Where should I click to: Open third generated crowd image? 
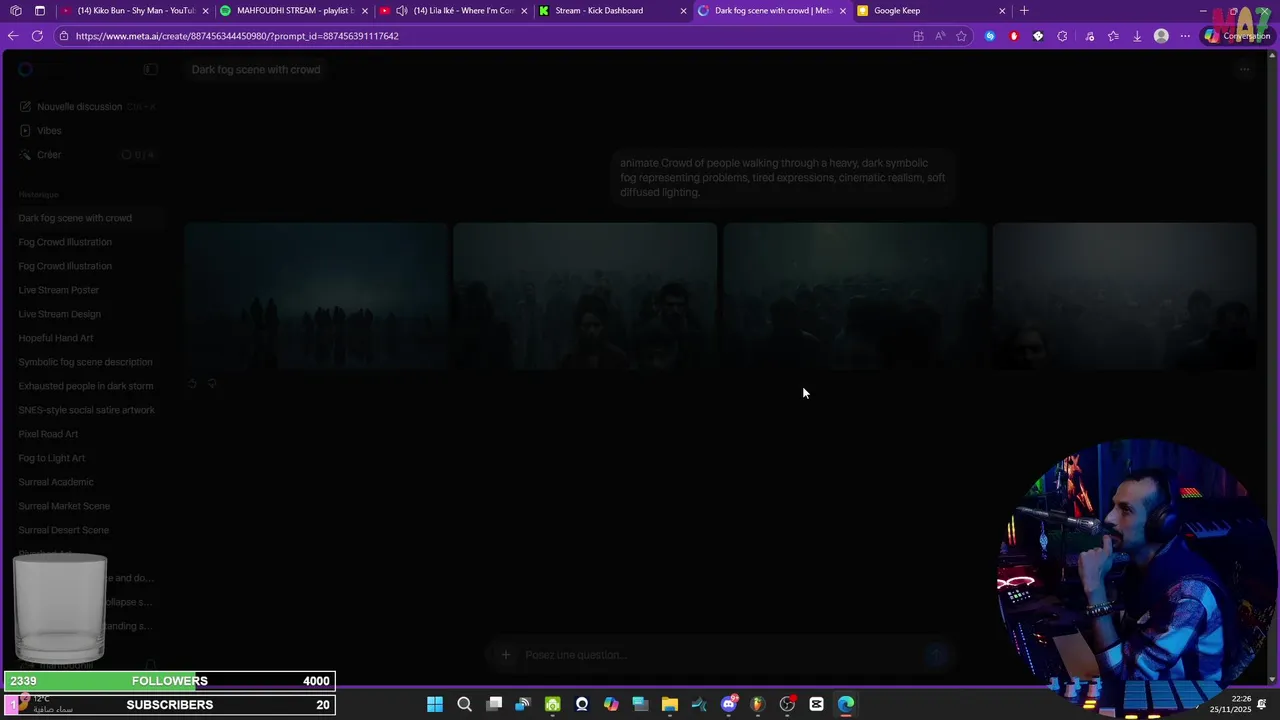855,296
